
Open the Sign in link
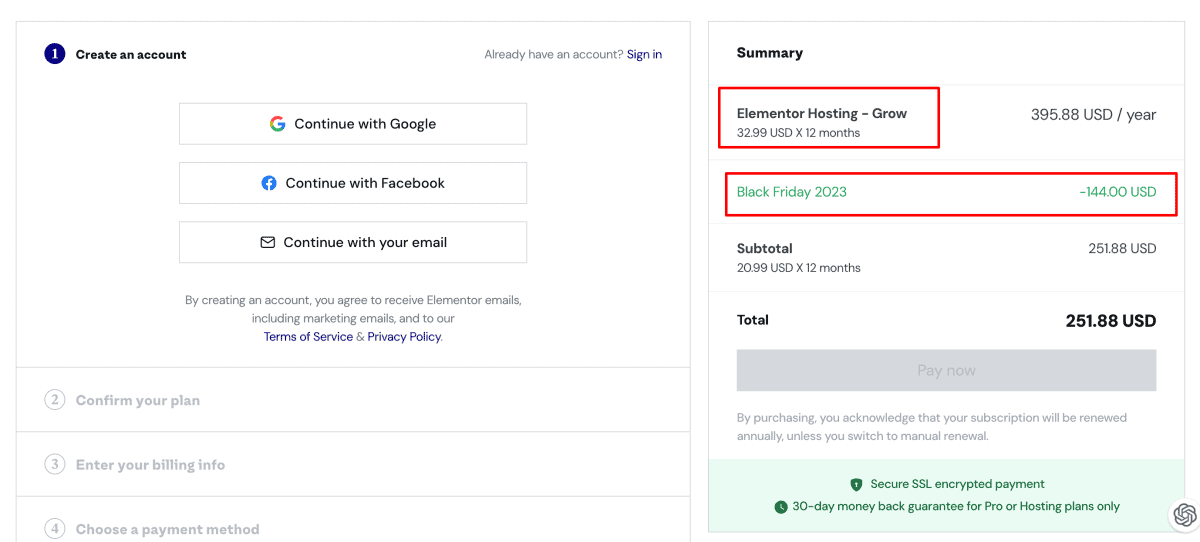pos(644,54)
